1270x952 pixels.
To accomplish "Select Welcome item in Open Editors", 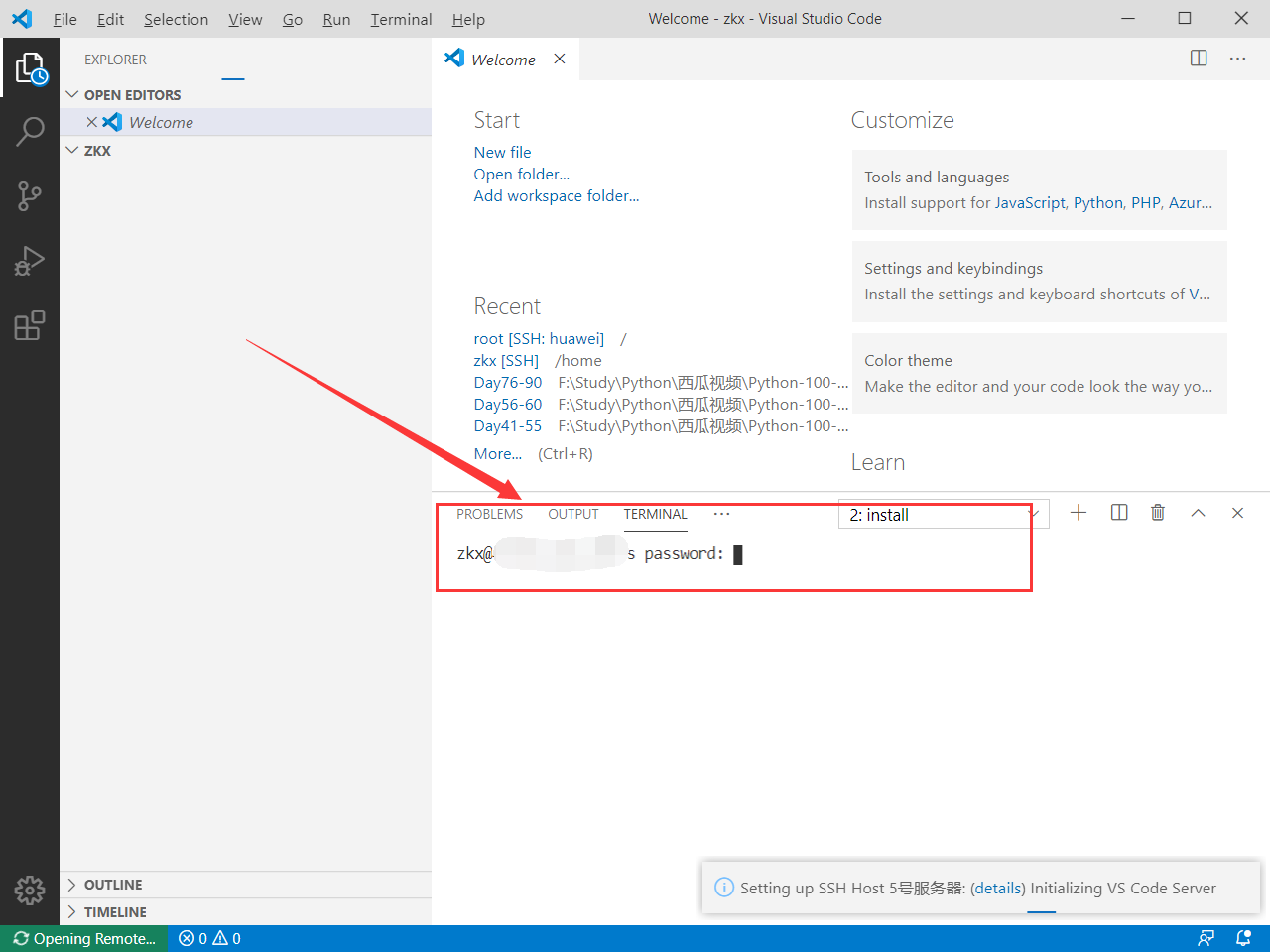I will 245,122.
